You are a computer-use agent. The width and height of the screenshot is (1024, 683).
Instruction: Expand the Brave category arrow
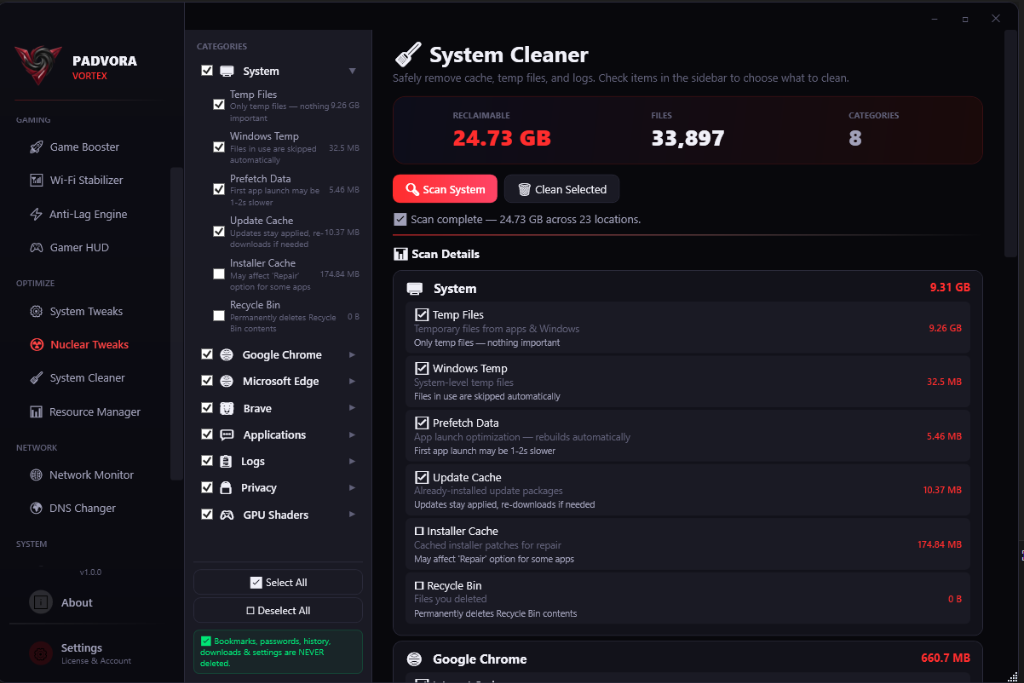[x=352, y=407]
